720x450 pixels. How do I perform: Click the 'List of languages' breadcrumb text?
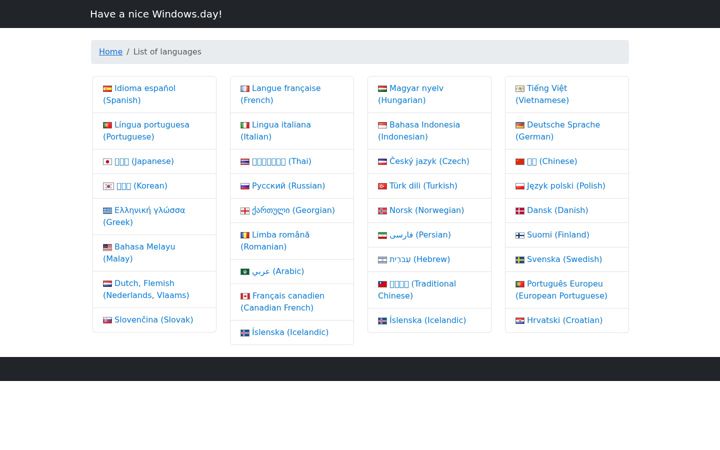167,52
